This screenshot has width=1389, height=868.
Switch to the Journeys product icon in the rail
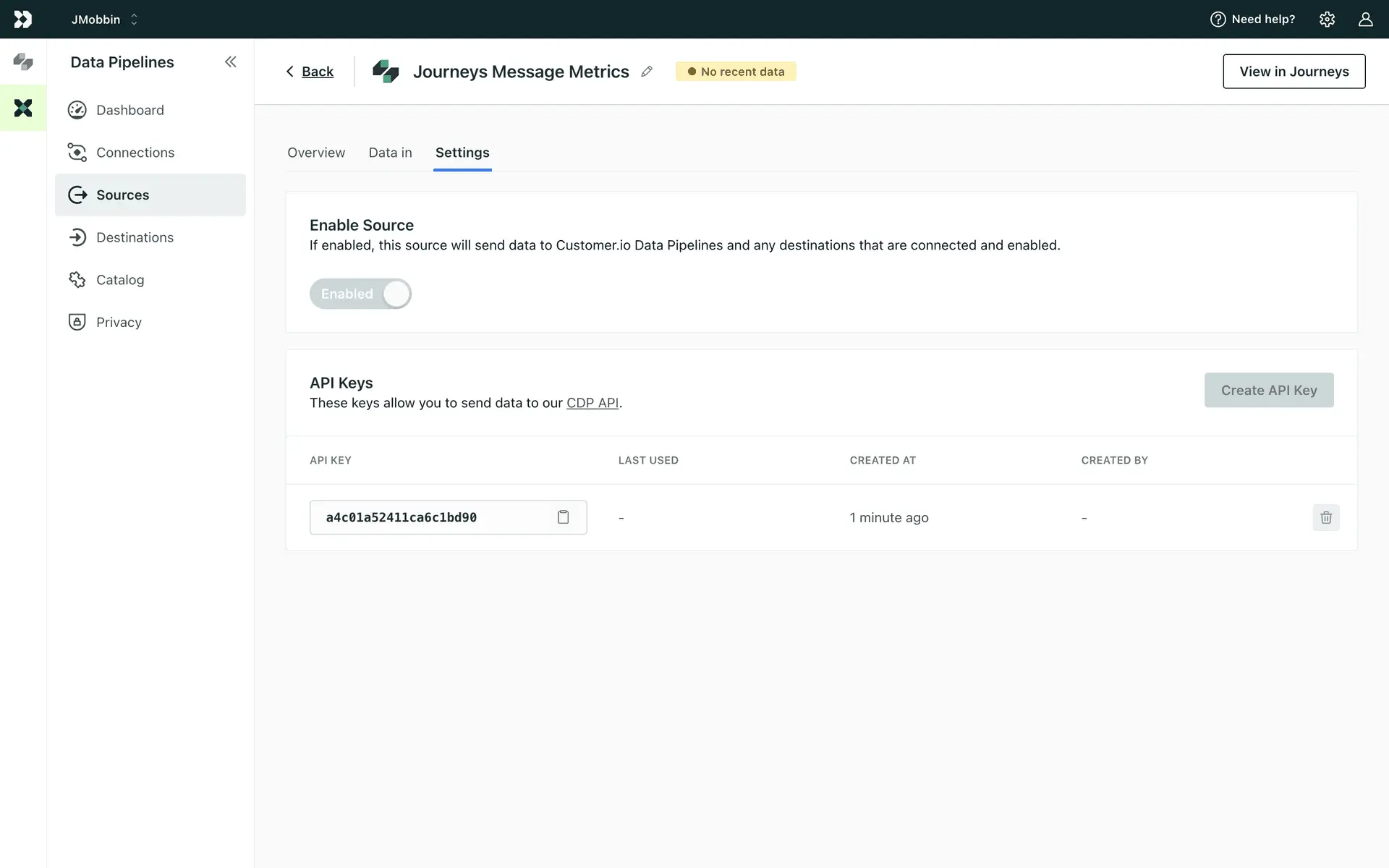tap(23, 62)
